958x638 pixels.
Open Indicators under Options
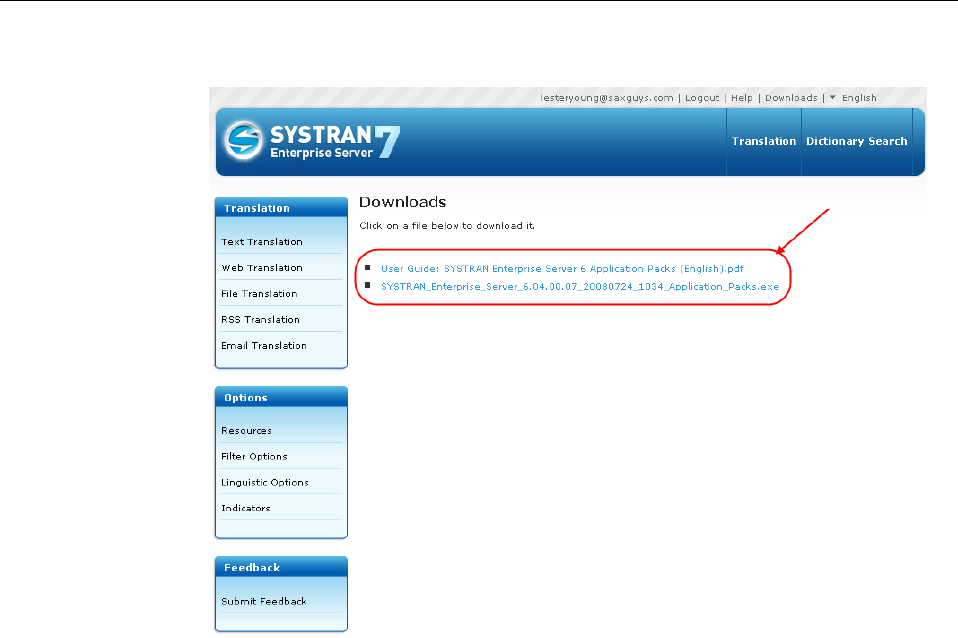[x=246, y=508]
